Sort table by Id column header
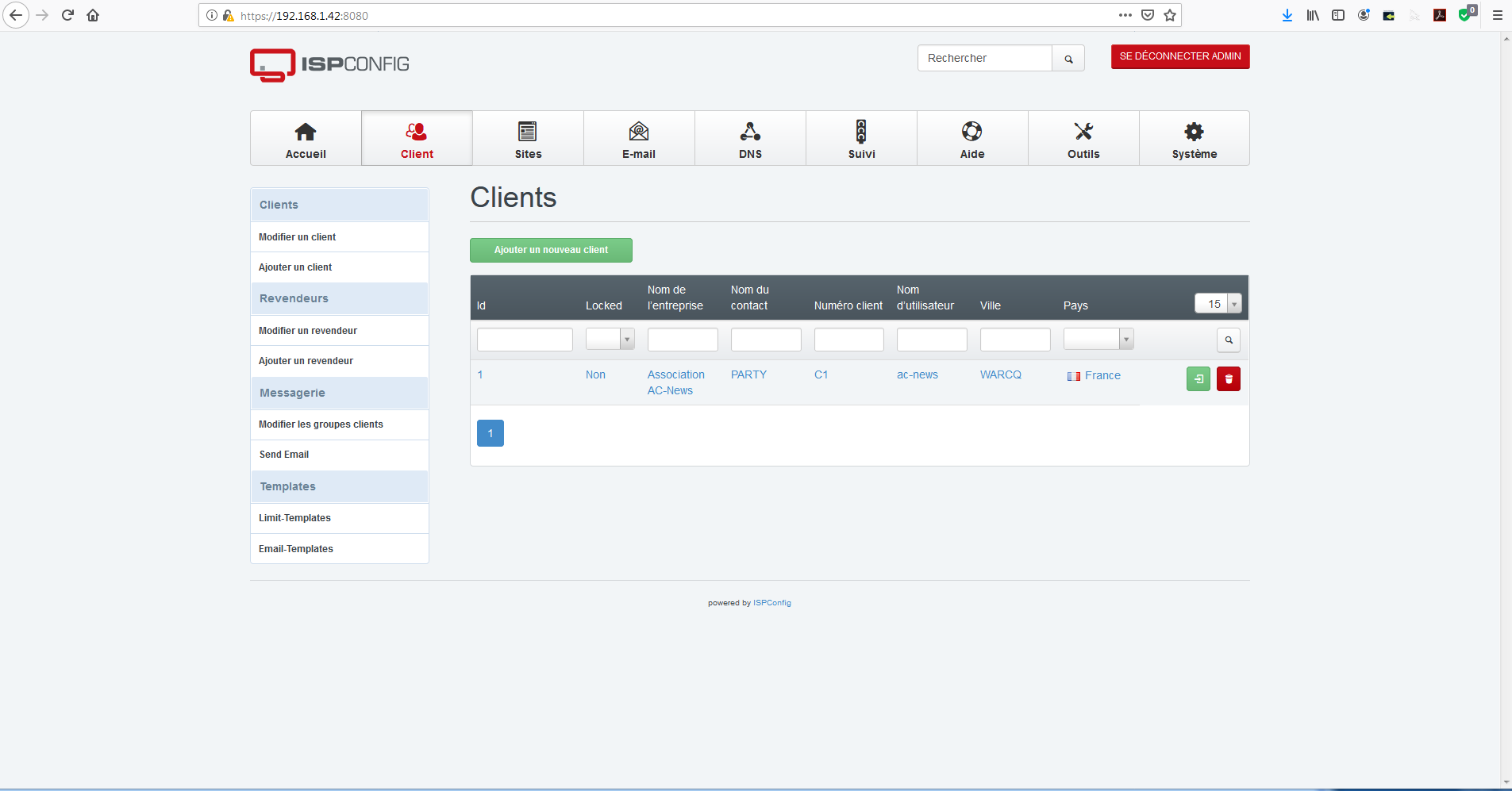The height and width of the screenshot is (791, 1512). [x=481, y=306]
